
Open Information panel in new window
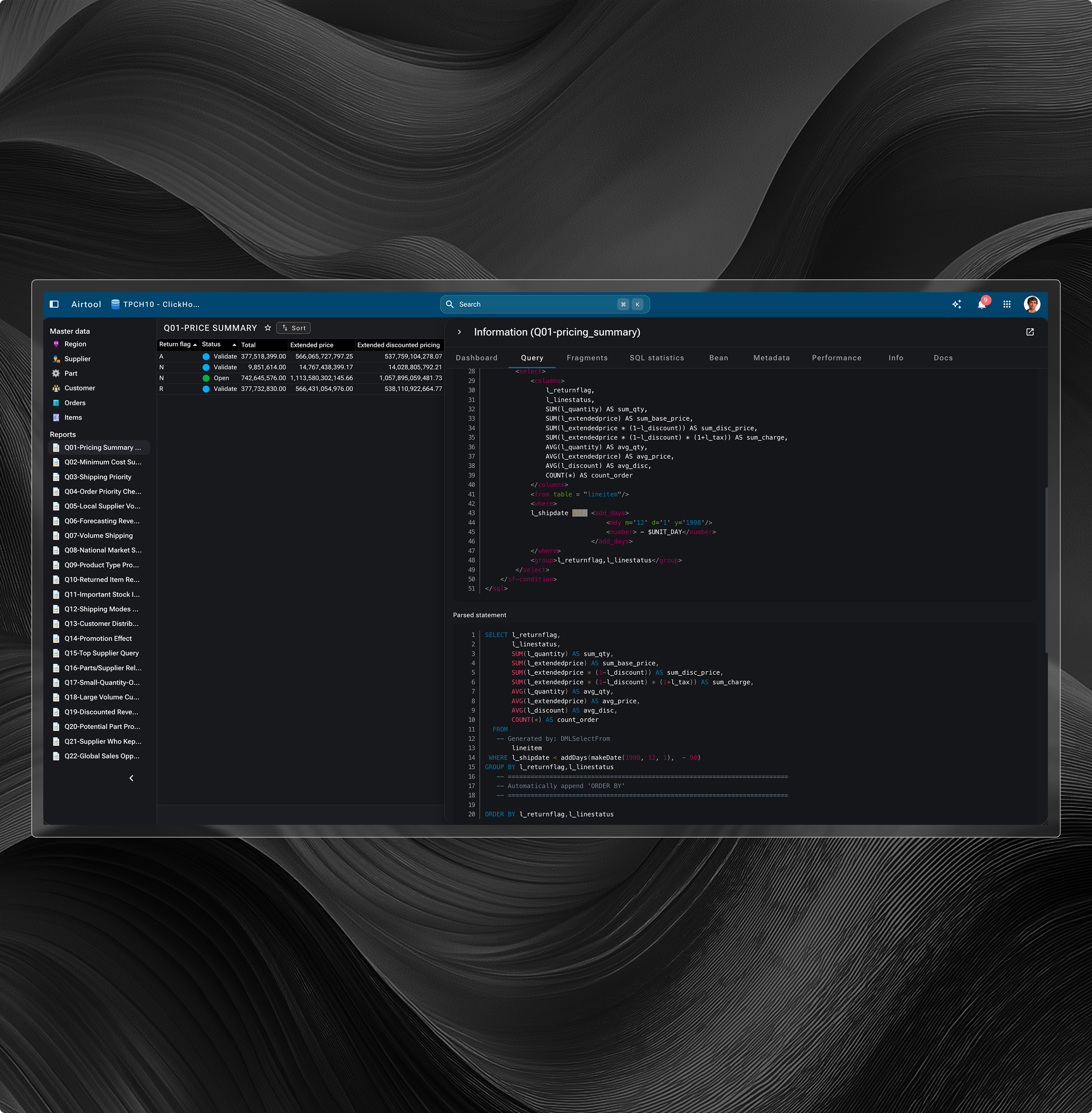tap(1030, 332)
